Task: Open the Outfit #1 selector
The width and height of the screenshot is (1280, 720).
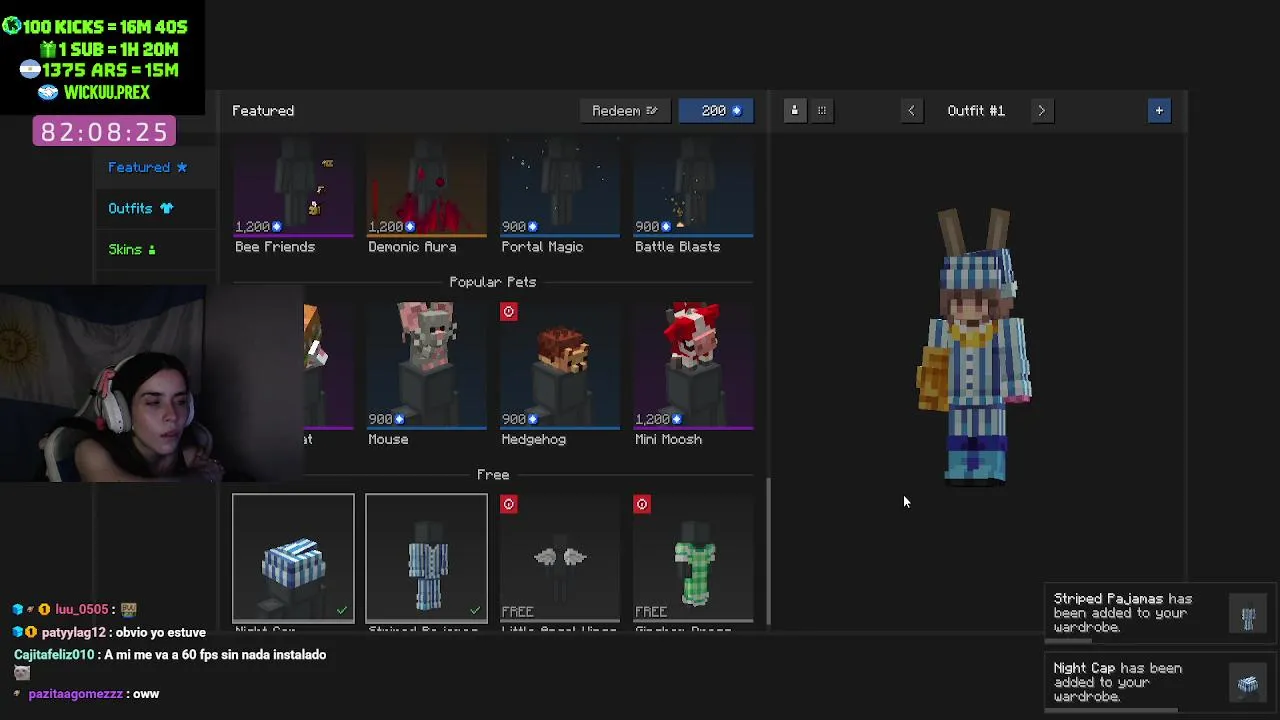Action: pos(976,111)
